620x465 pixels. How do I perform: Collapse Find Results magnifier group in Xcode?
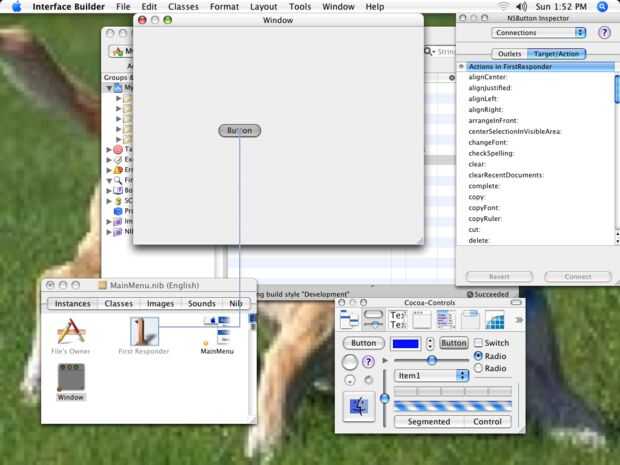(109, 180)
